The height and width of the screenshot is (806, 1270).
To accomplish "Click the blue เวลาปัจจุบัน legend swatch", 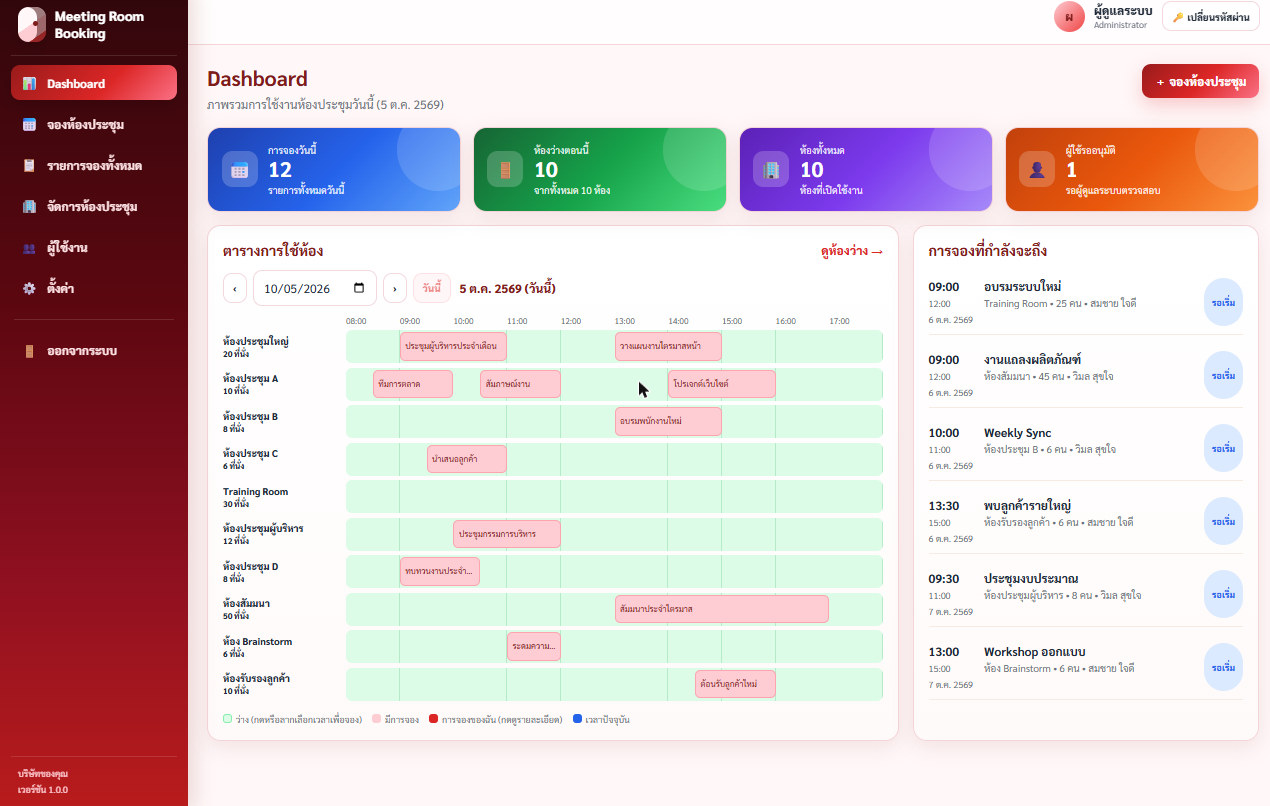I will (x=577, y=719).
